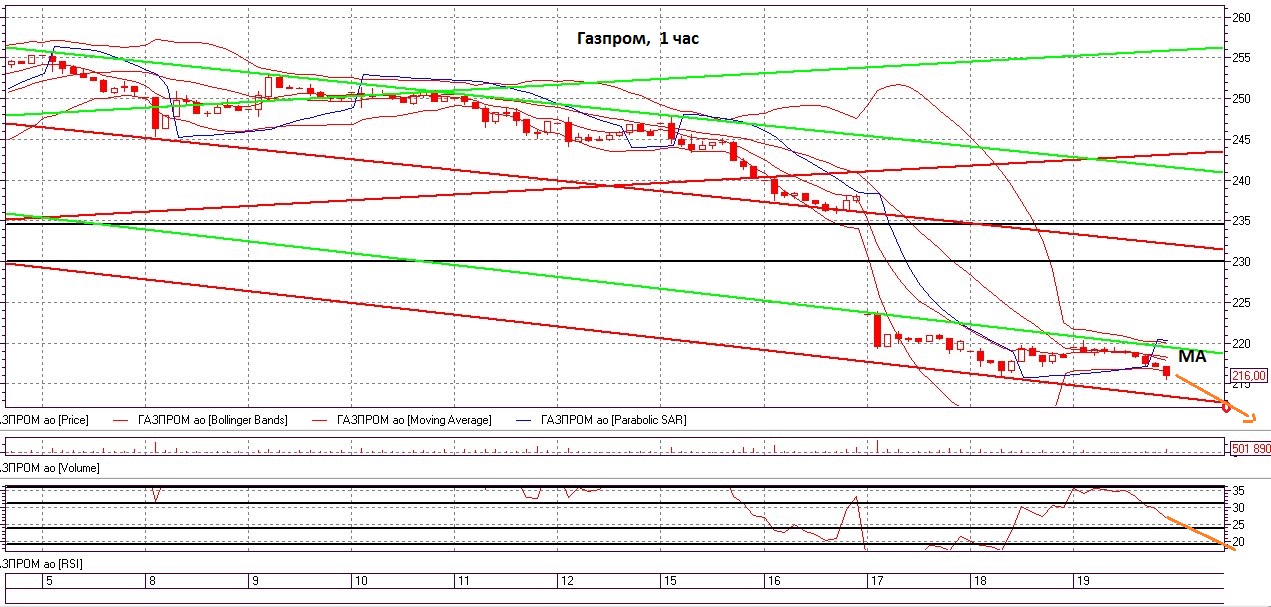The height and width of the screenshot is (607, 1271).
Task: Click date label 5 on time axis
Action: pos(49,581)
